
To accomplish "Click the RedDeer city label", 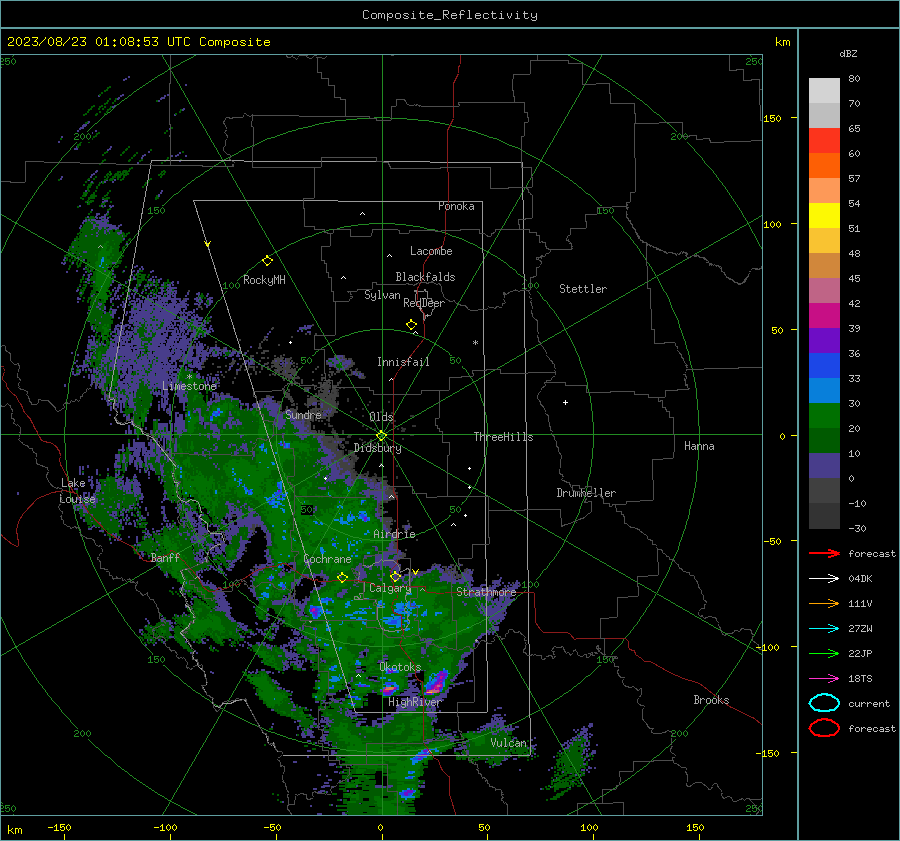I will pyautogui.click(x=424, y=303).
